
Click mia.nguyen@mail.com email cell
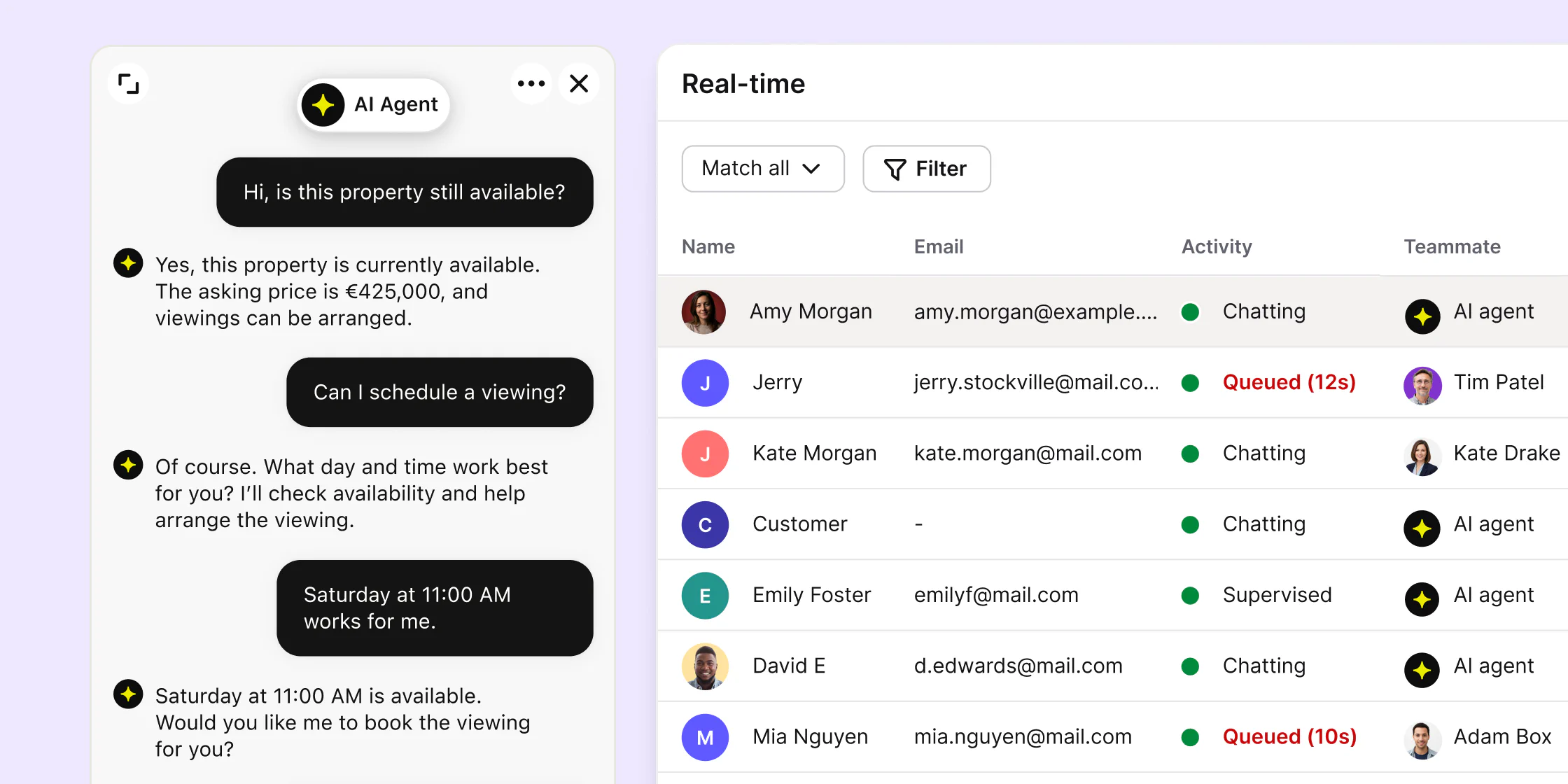(1023, 737)
